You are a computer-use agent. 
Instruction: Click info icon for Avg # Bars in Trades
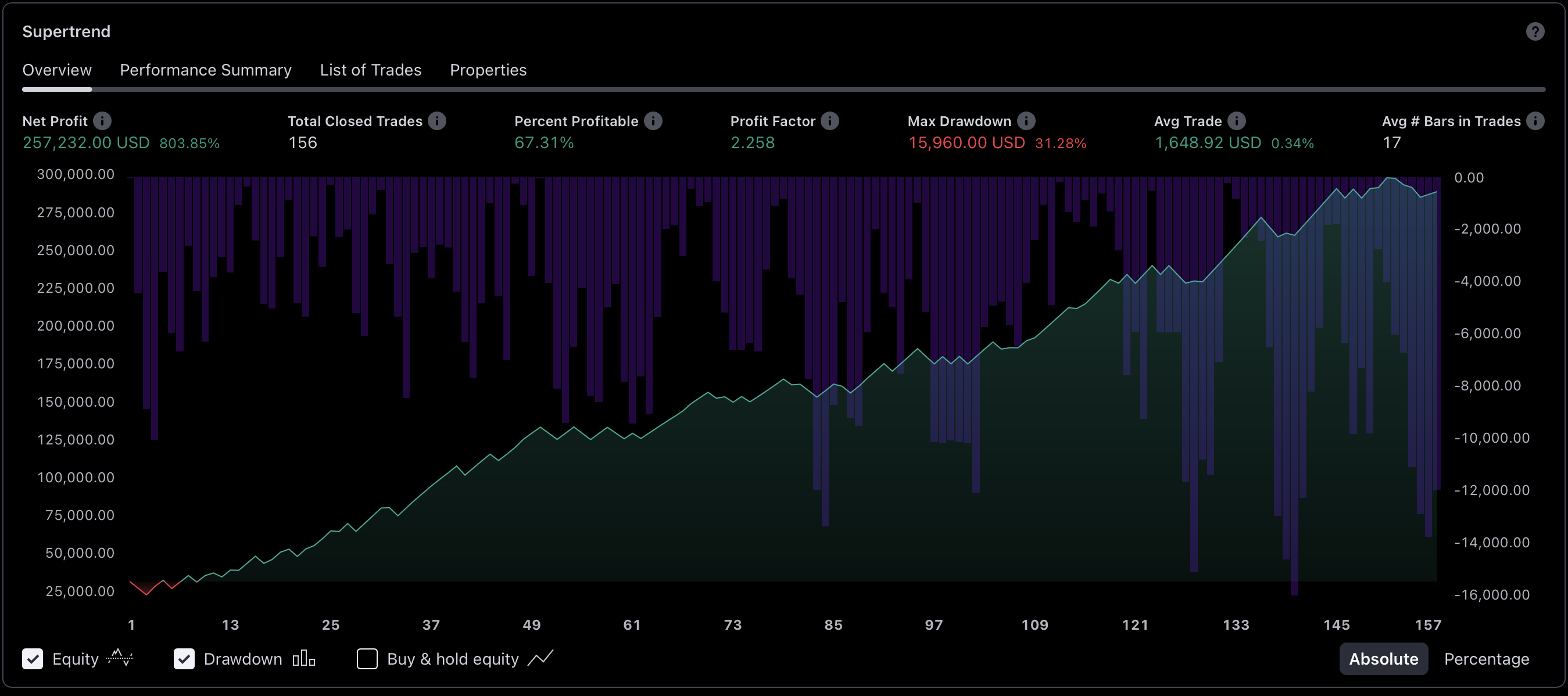coord(1535,121)
